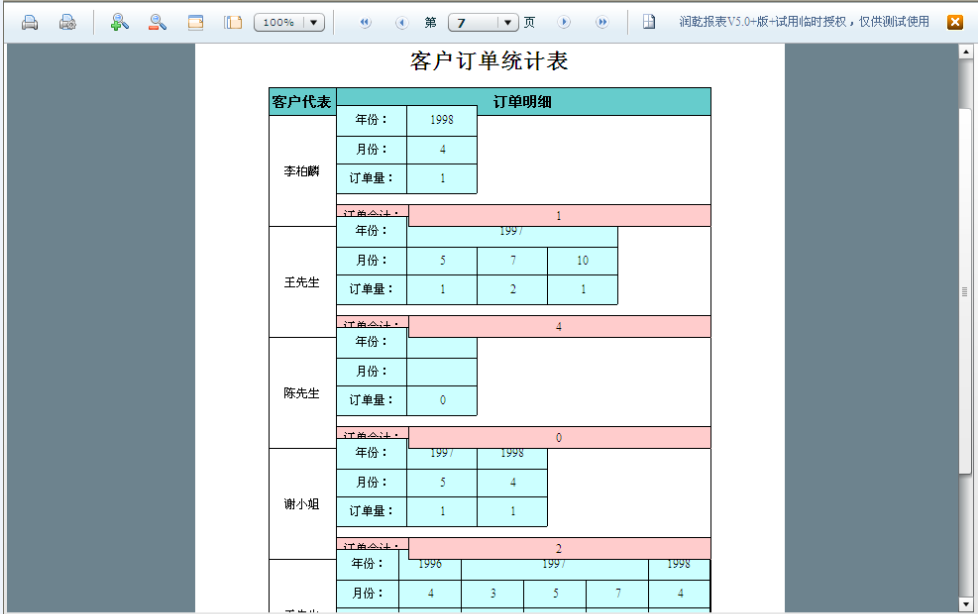The image size is (978, 614).
Task: Click the document icon after navigation arrows
Action: pyautogui.click(x=649, y=22)
